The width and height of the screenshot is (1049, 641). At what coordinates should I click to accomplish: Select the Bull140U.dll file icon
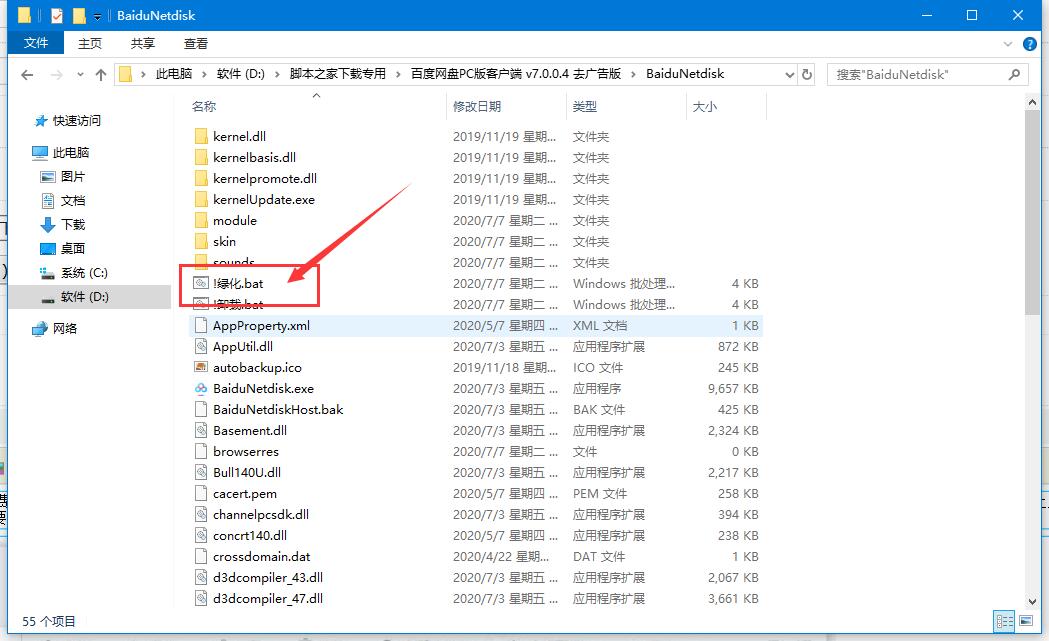coord(201,472)
